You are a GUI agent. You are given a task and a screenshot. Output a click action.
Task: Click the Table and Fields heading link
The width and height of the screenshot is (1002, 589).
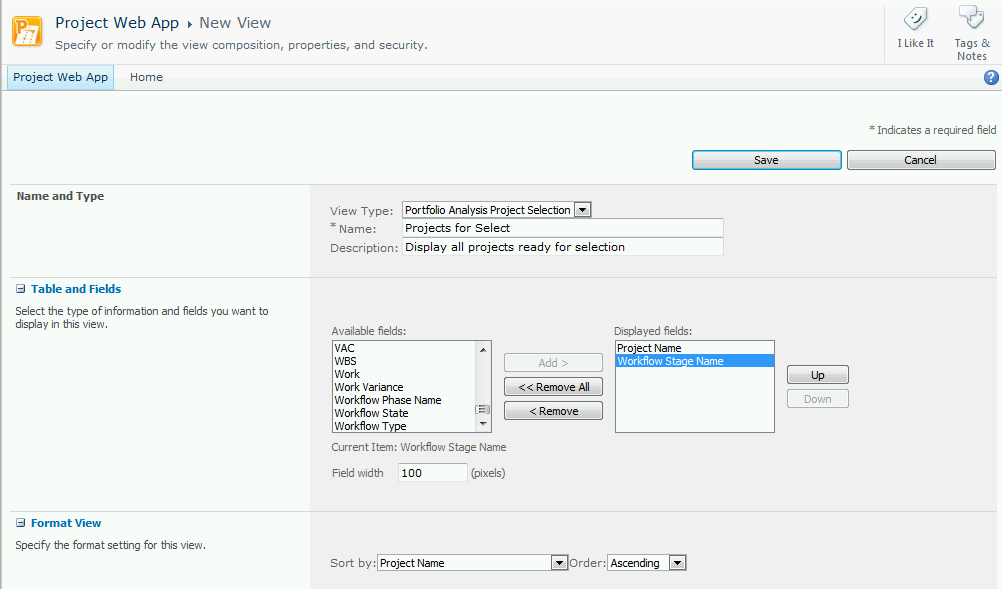point(76,289)
